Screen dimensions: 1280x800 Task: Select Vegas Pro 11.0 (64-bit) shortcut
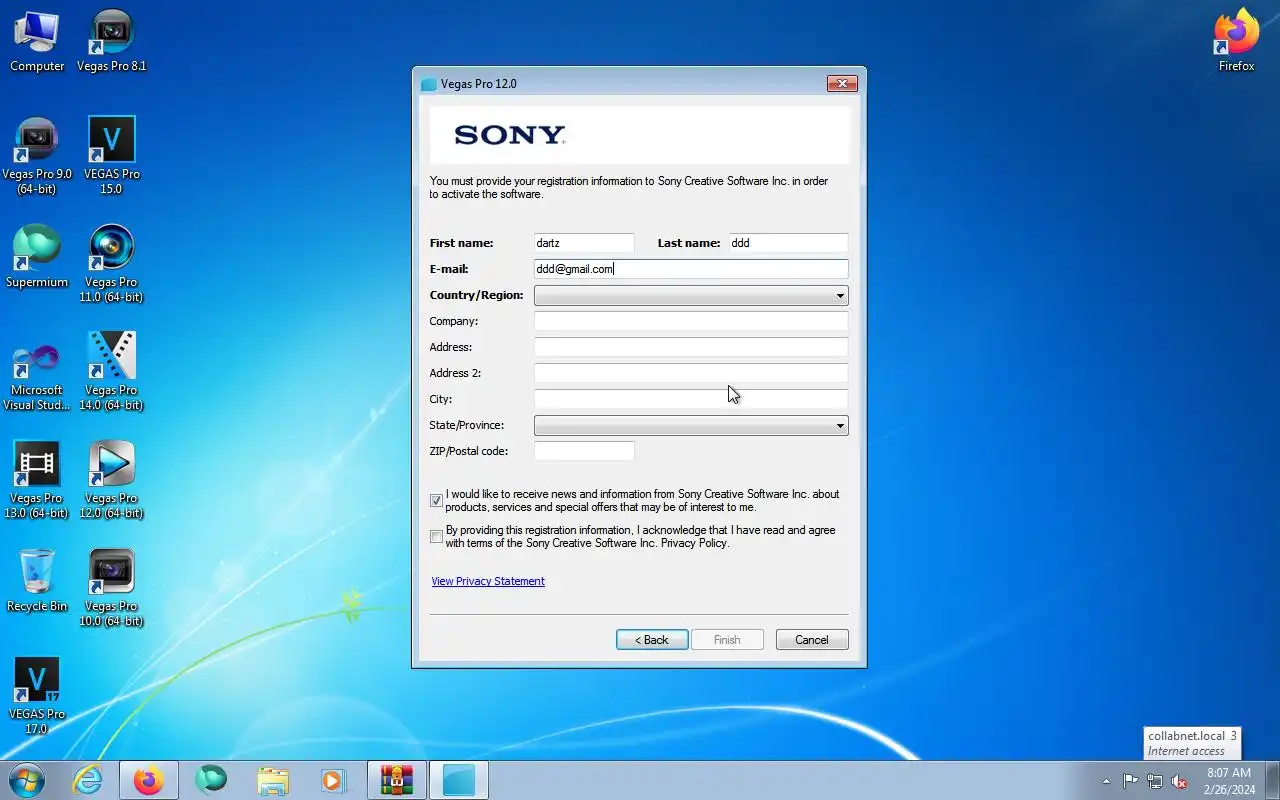(111, 264)
